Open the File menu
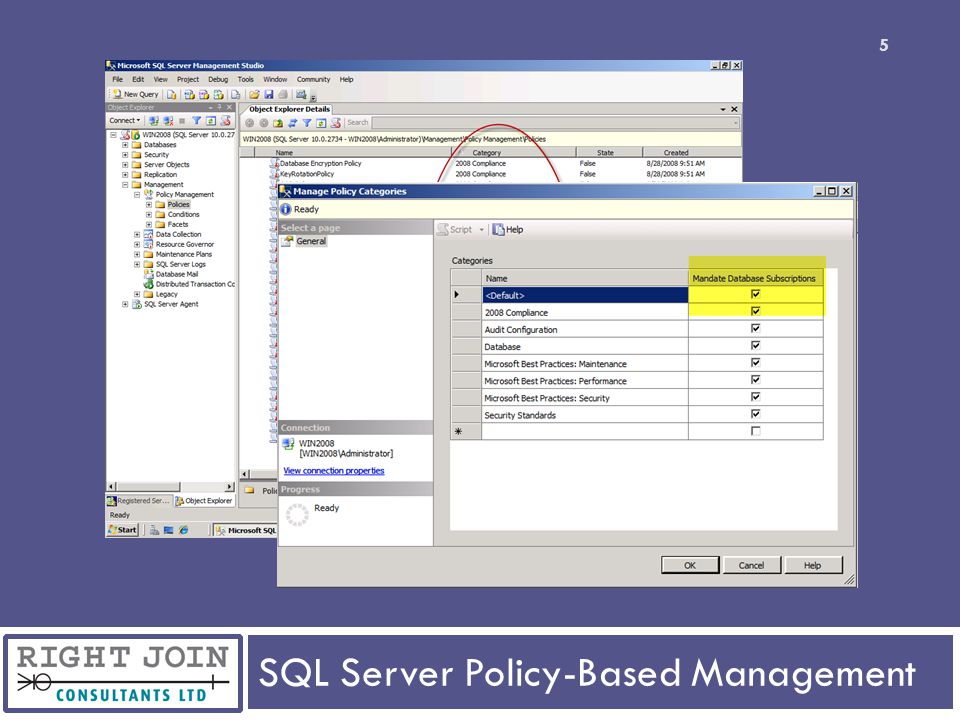This screenshot has width=960, height=720. tap(118, 80)
